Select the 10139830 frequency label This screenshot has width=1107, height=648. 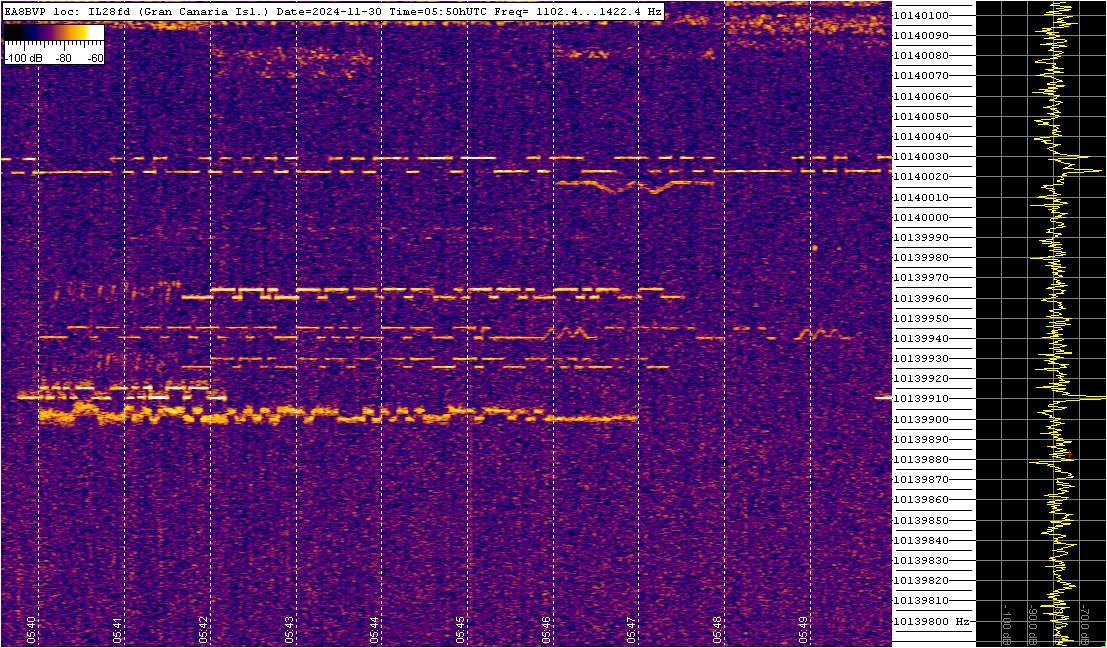921,560
